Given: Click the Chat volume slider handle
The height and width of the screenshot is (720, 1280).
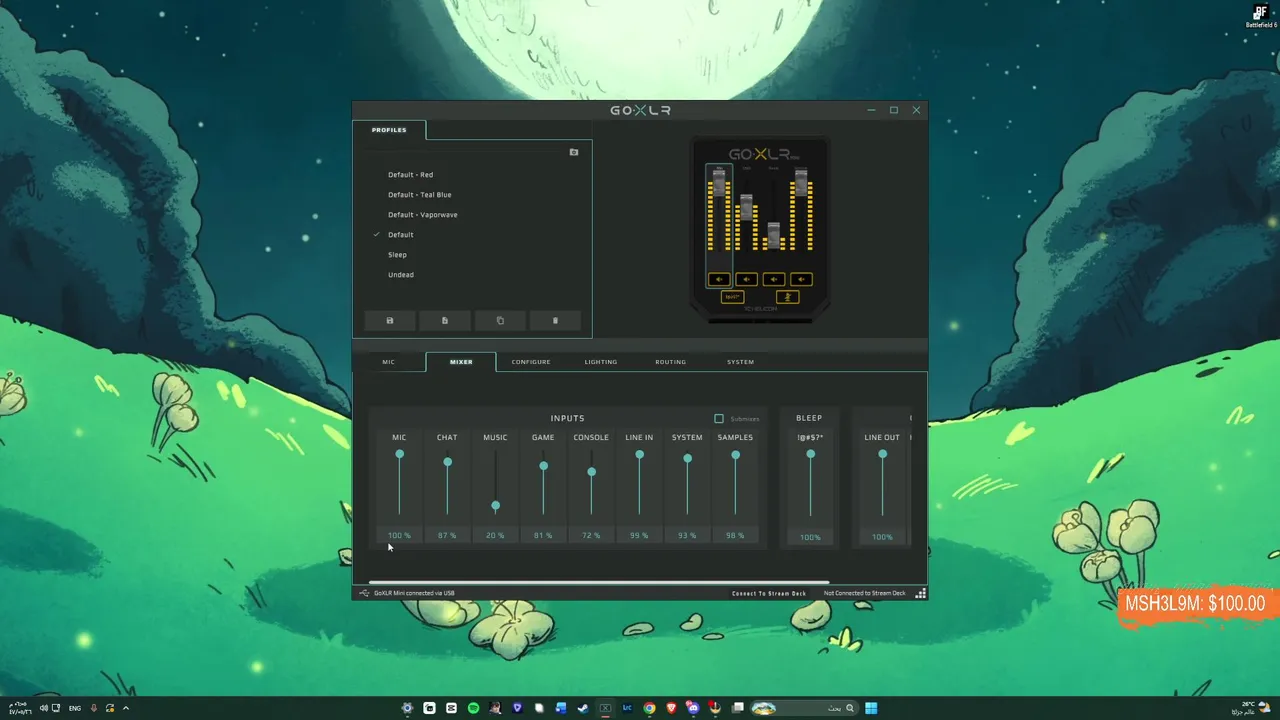Looking at the screenshot, I should tap(447, 462).
